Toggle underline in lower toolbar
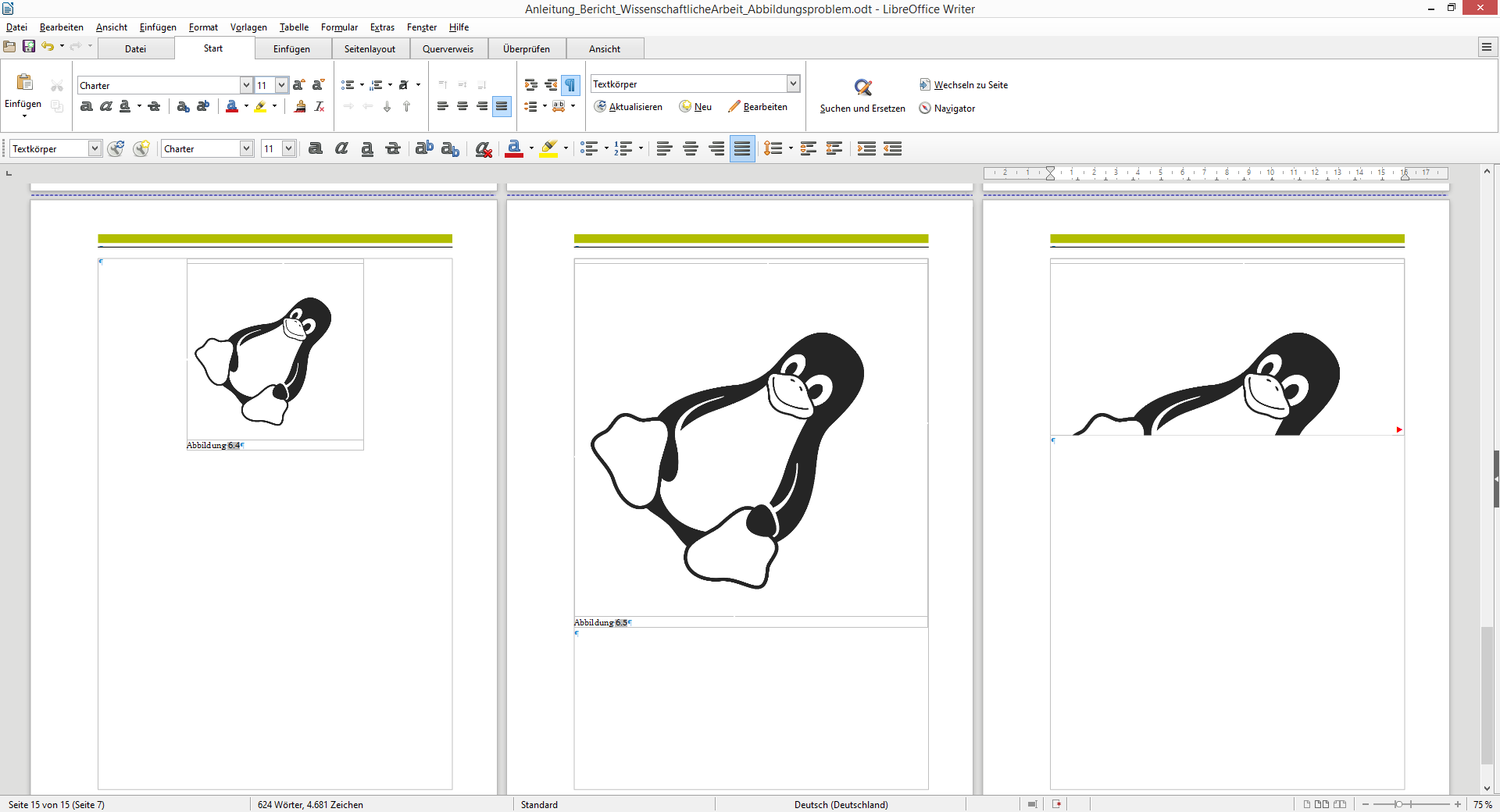 [x=367, y=148]
